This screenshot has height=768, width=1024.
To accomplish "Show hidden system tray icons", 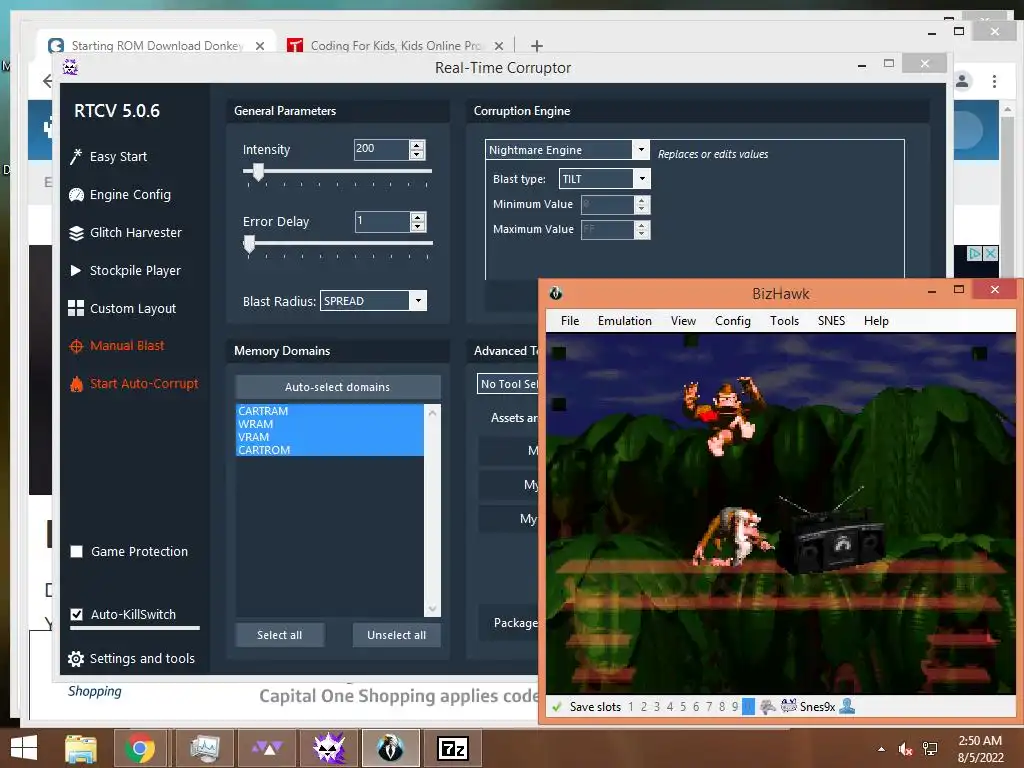I will coord(882,749).
